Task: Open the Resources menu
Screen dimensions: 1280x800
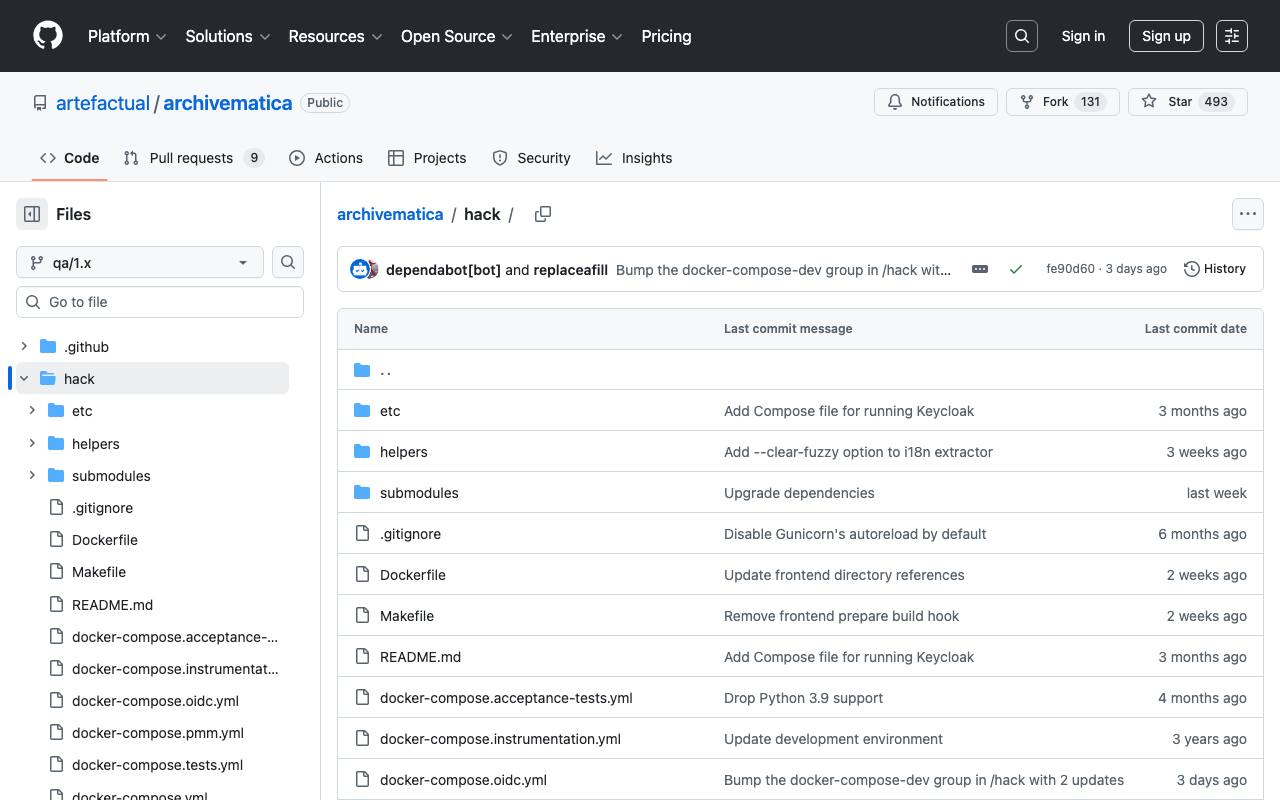Action: pos(334,36)
